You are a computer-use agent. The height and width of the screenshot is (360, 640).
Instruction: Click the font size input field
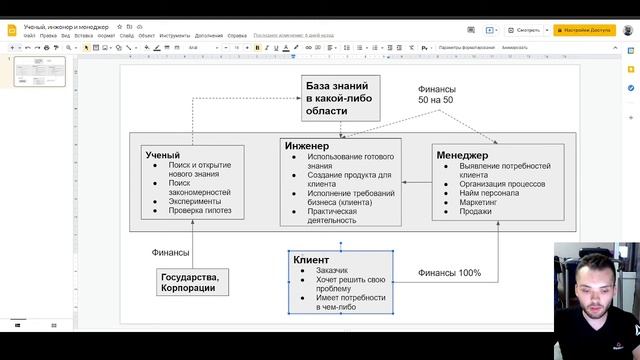point(237,48)
